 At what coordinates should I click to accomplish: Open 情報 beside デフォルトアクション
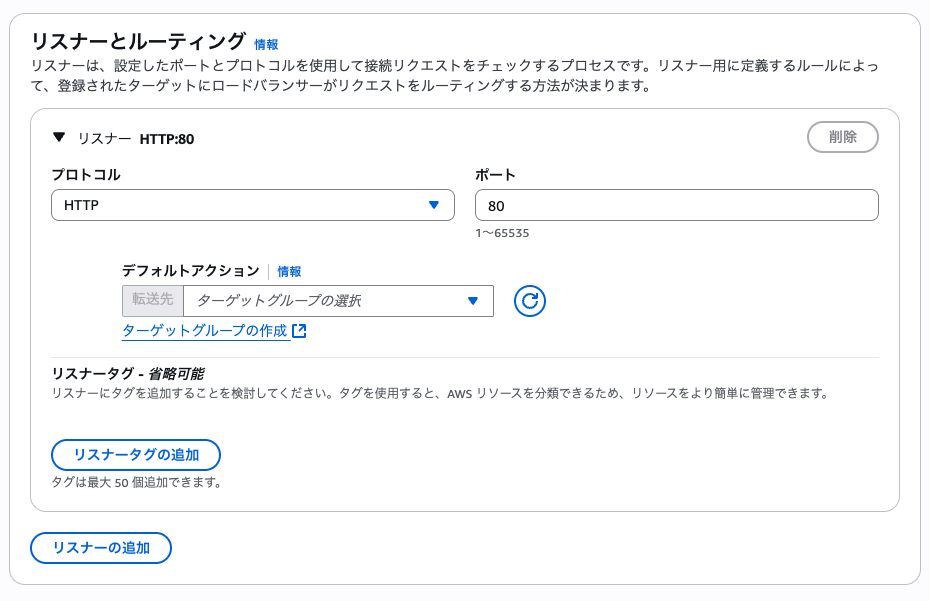click(x=289, y=271)
